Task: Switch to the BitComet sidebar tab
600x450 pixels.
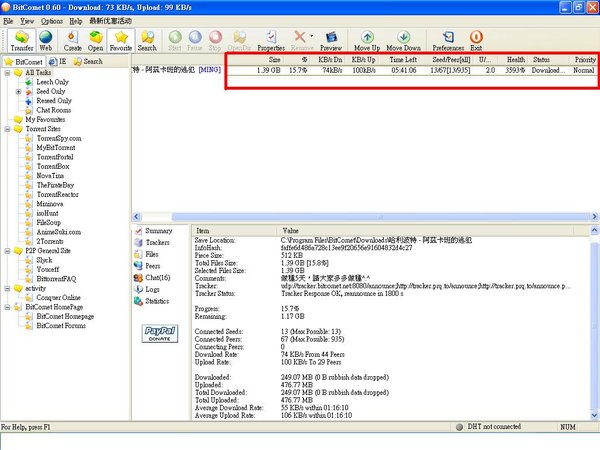Action: 24,62
